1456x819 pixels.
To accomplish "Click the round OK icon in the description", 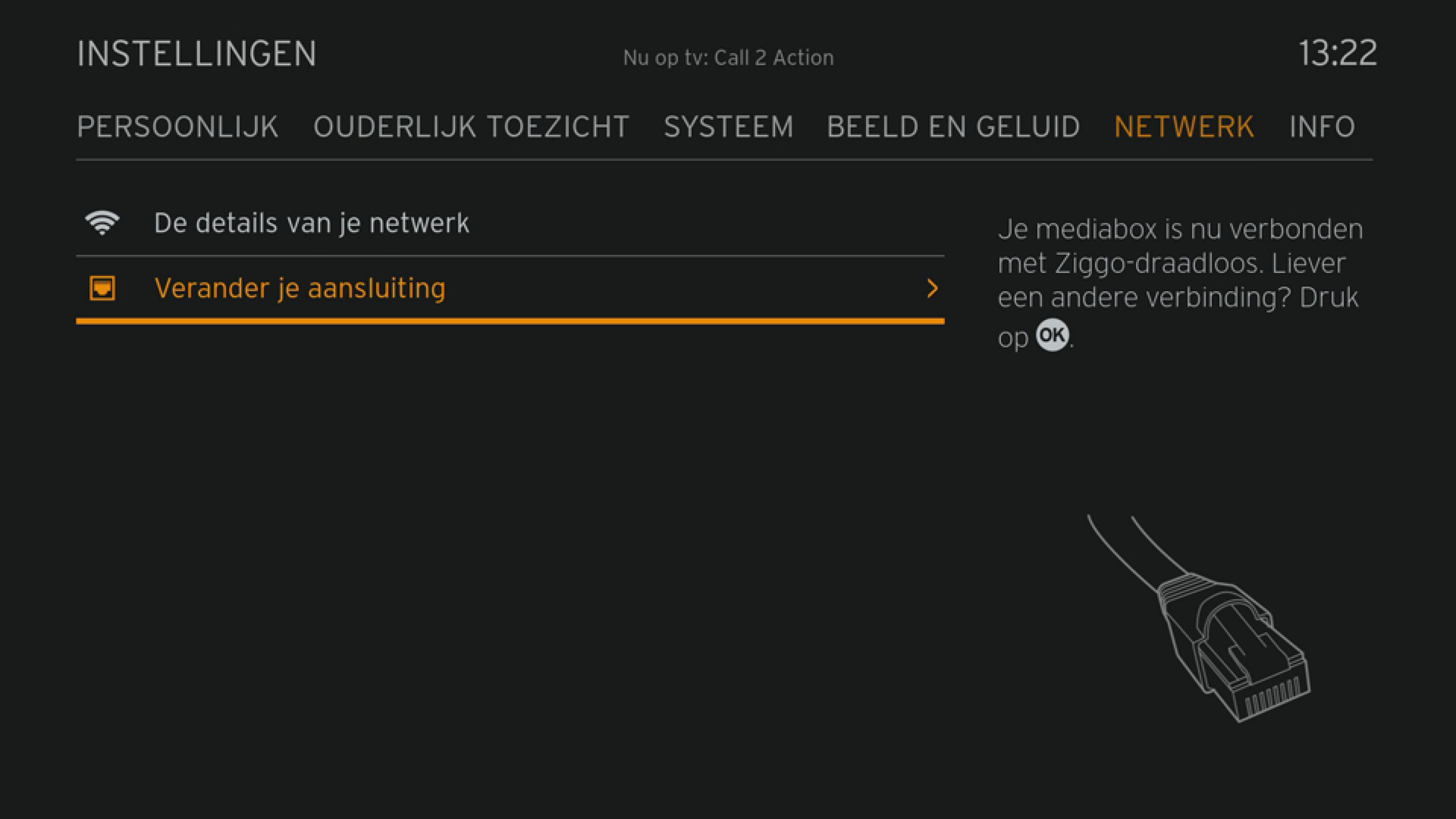I will [1051, 335].
